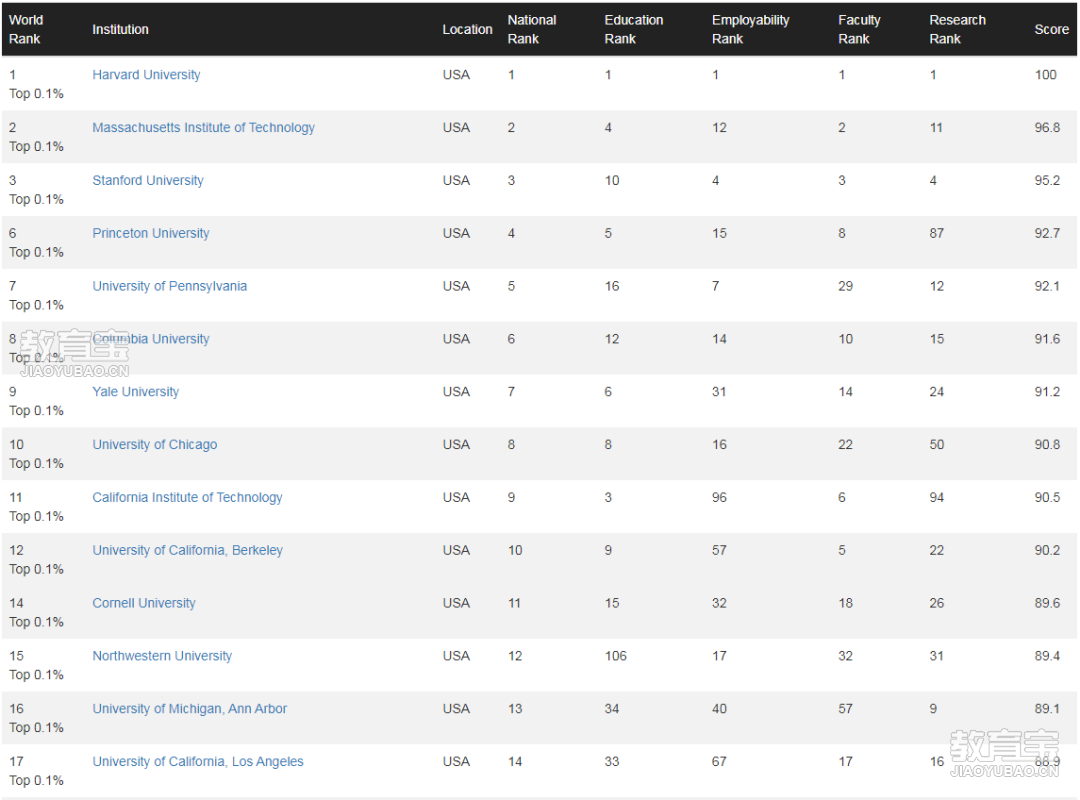Screen dimensions: 1080x800
Task: Open University of Pennsylvania link
Action: point(169,286)
